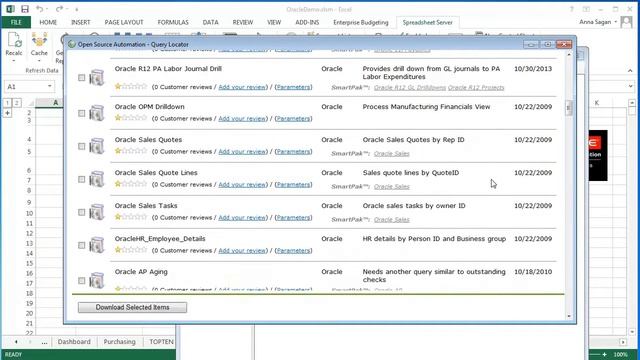Click outline level 1 button
The height and width of the screenshot is (360, 640).
[x=7, y=103]
